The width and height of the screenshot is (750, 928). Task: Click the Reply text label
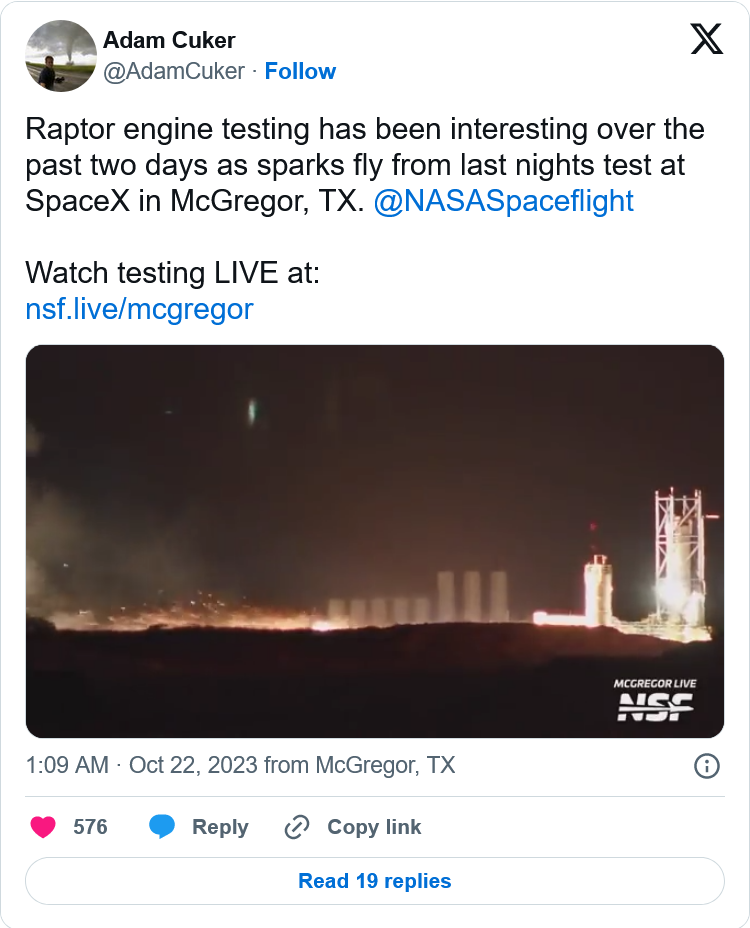click(x=220, y=827)
